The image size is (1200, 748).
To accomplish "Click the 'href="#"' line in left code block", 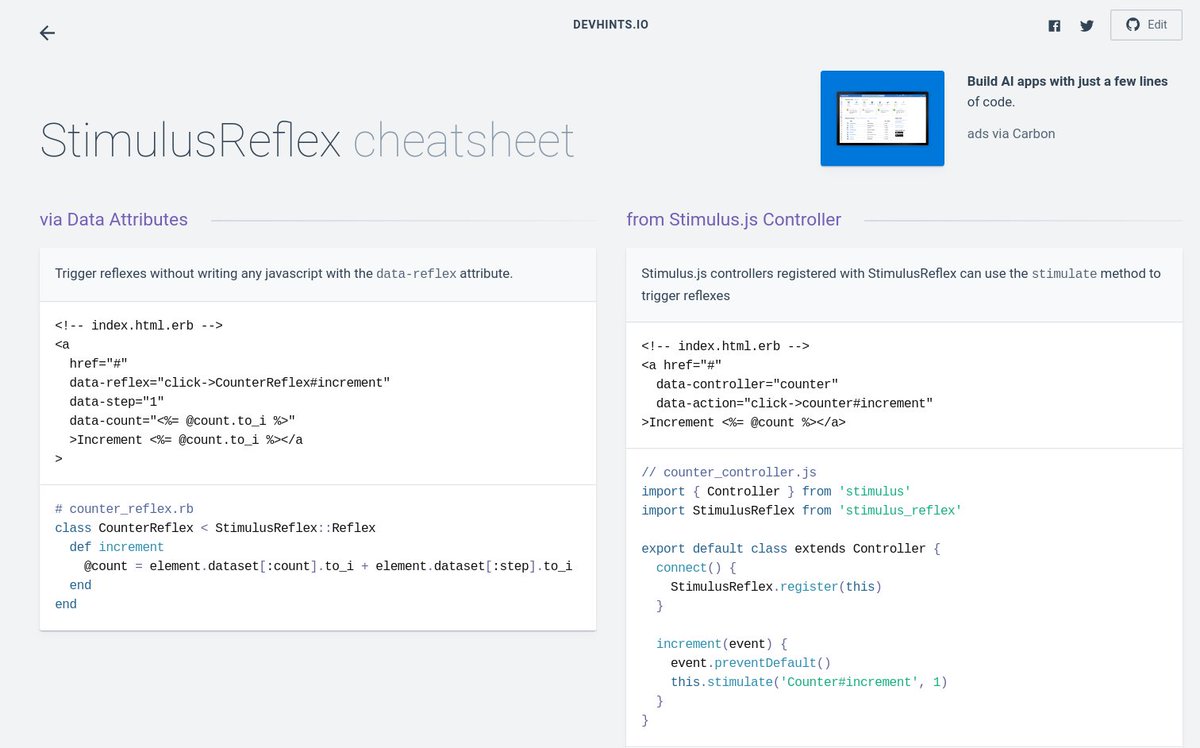I will tap(98, 363).
